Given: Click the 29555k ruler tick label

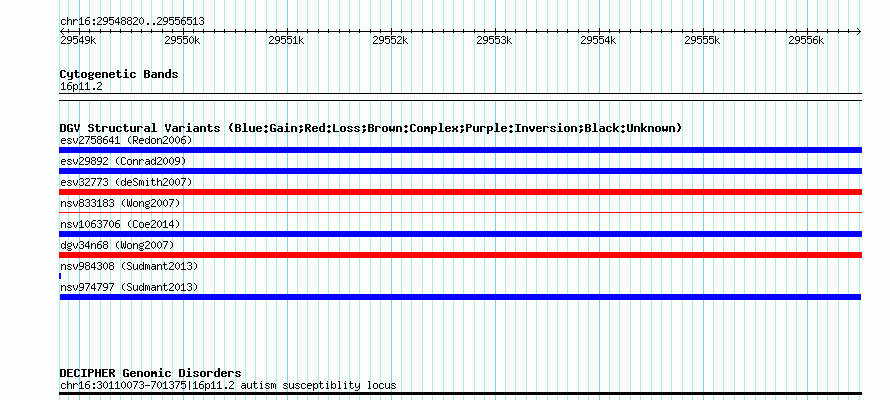Looking at the screenshot, I should tap(703, 40).
